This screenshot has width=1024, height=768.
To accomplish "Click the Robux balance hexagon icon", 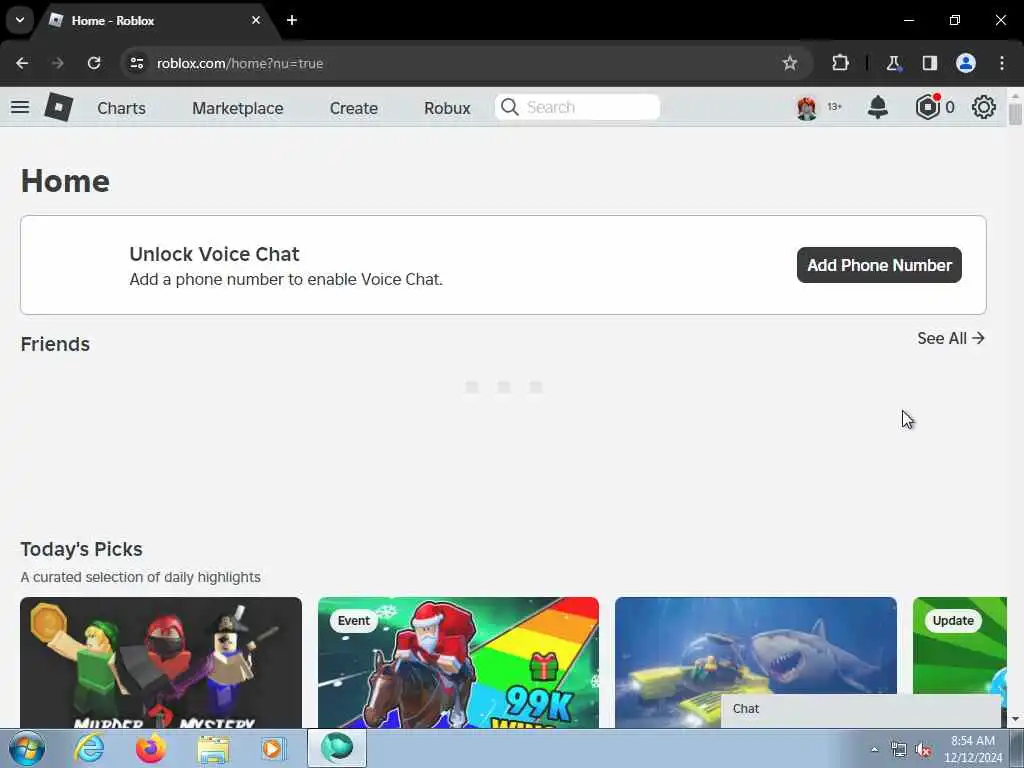I will click(927, 107).
